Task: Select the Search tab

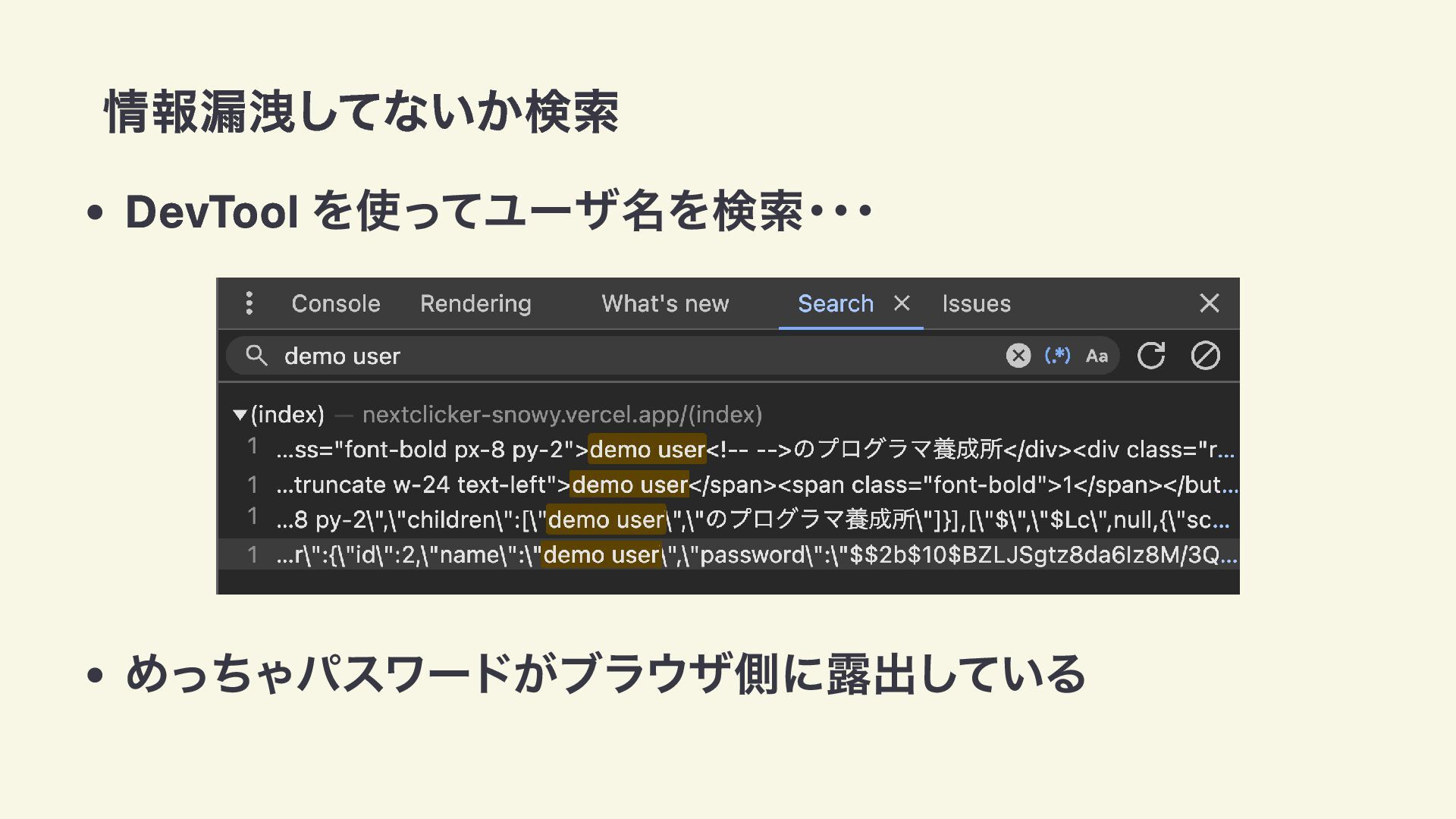Action: pos(835,303)
